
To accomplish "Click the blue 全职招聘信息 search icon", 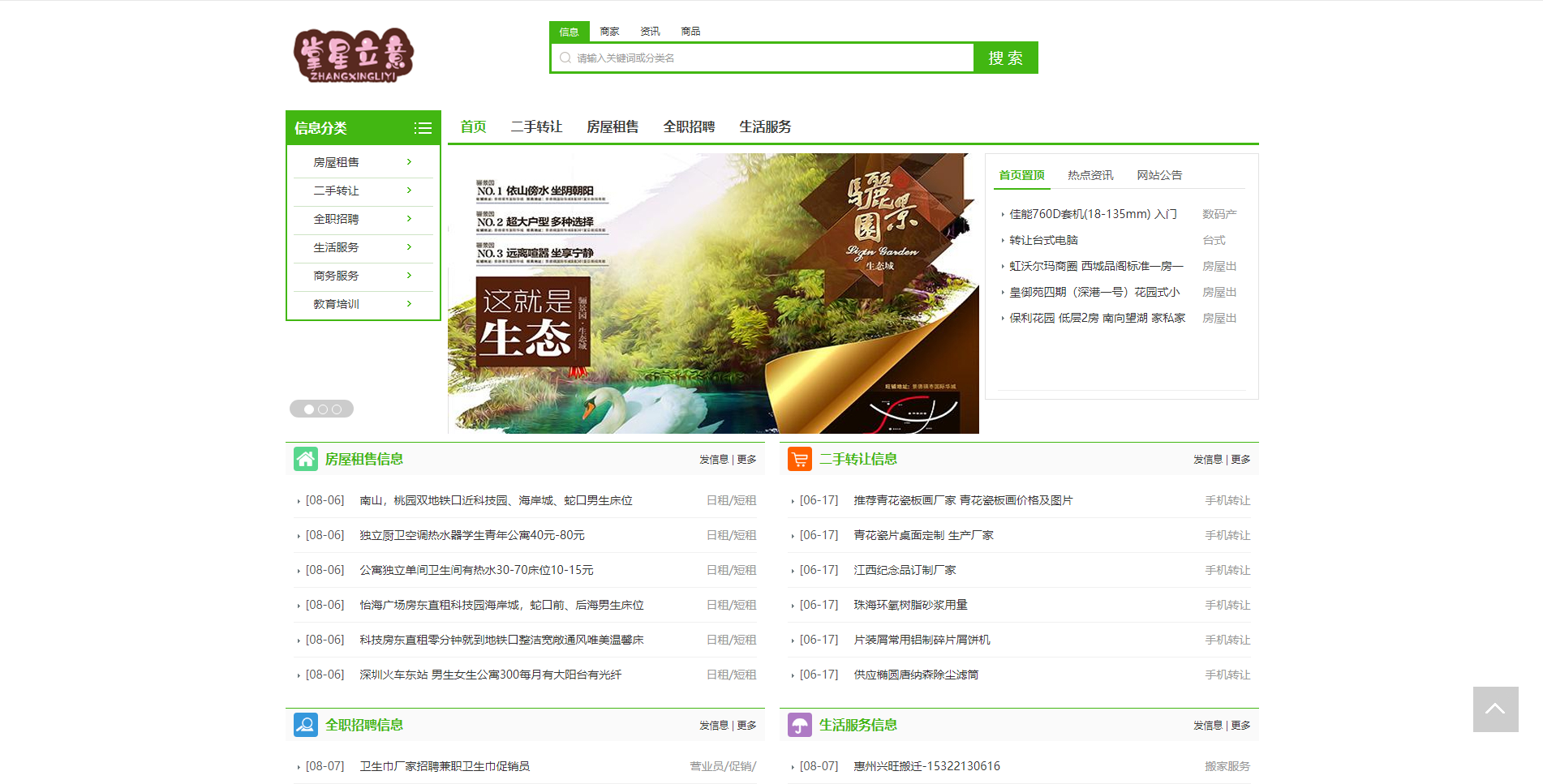I will click(306, 725).
